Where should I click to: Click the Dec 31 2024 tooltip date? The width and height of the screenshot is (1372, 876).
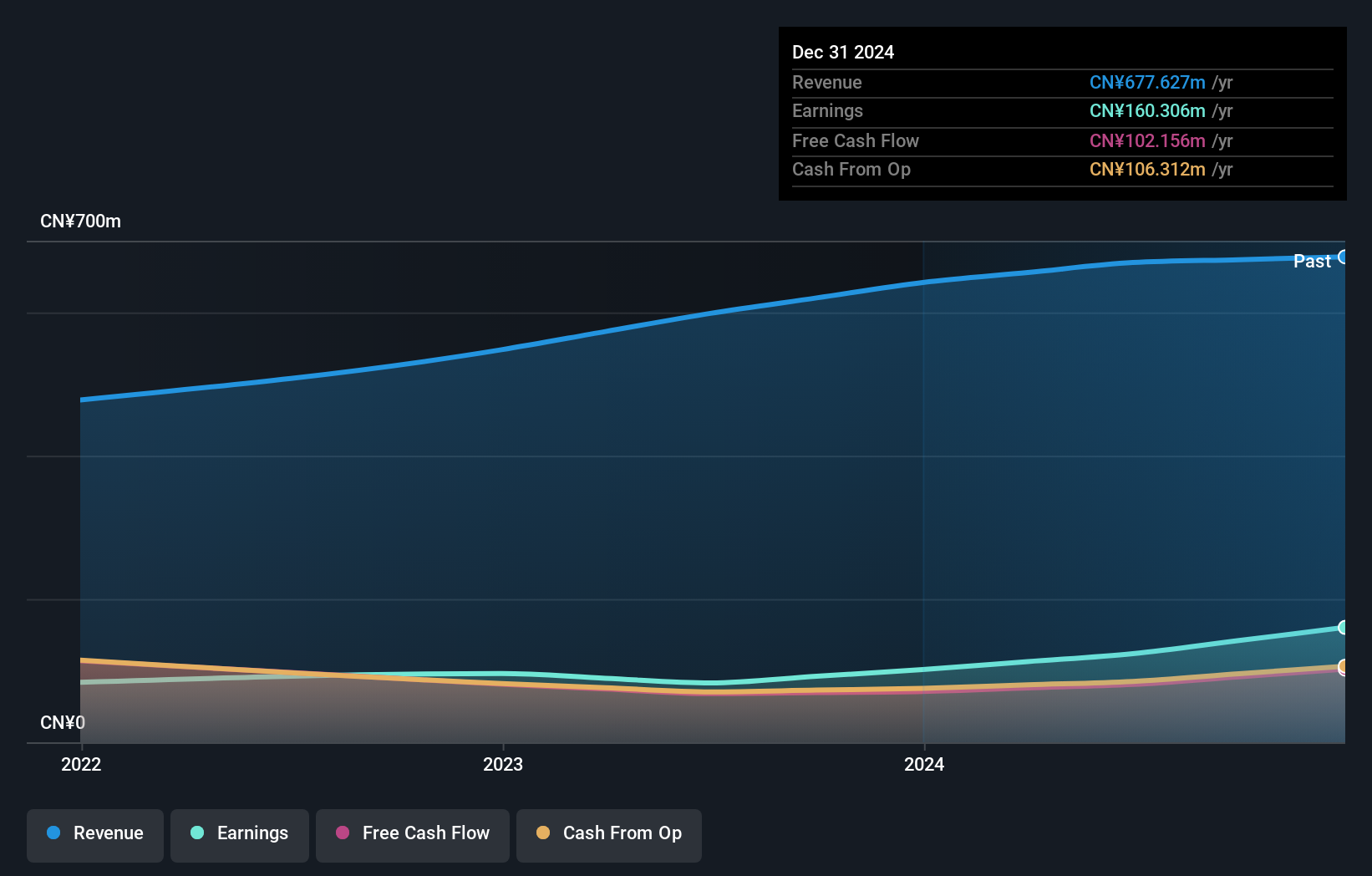click(843, 52)
